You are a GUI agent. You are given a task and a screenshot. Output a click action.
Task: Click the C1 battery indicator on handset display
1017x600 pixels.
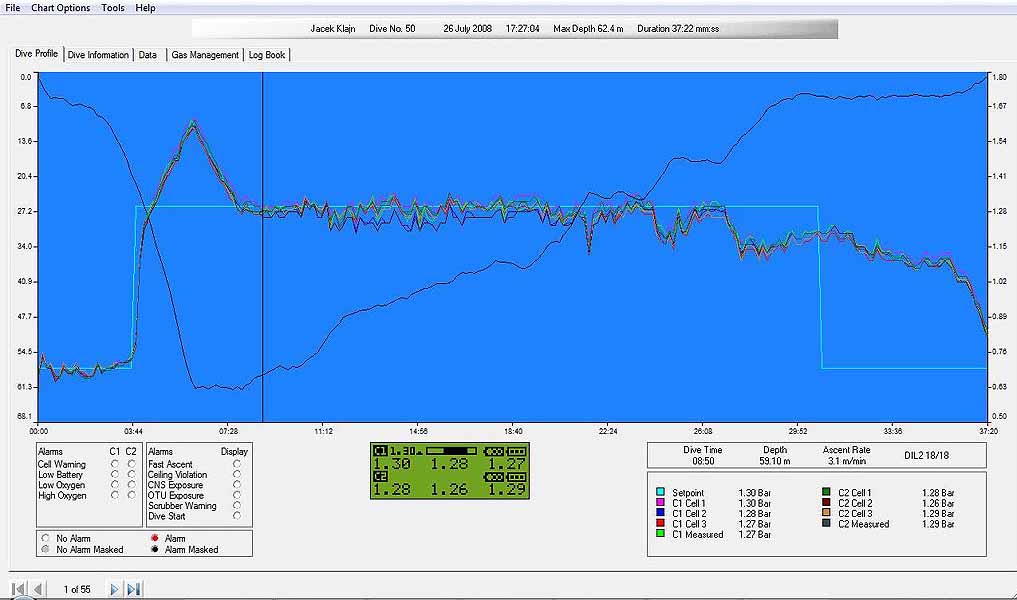click(x=516, y=451)
